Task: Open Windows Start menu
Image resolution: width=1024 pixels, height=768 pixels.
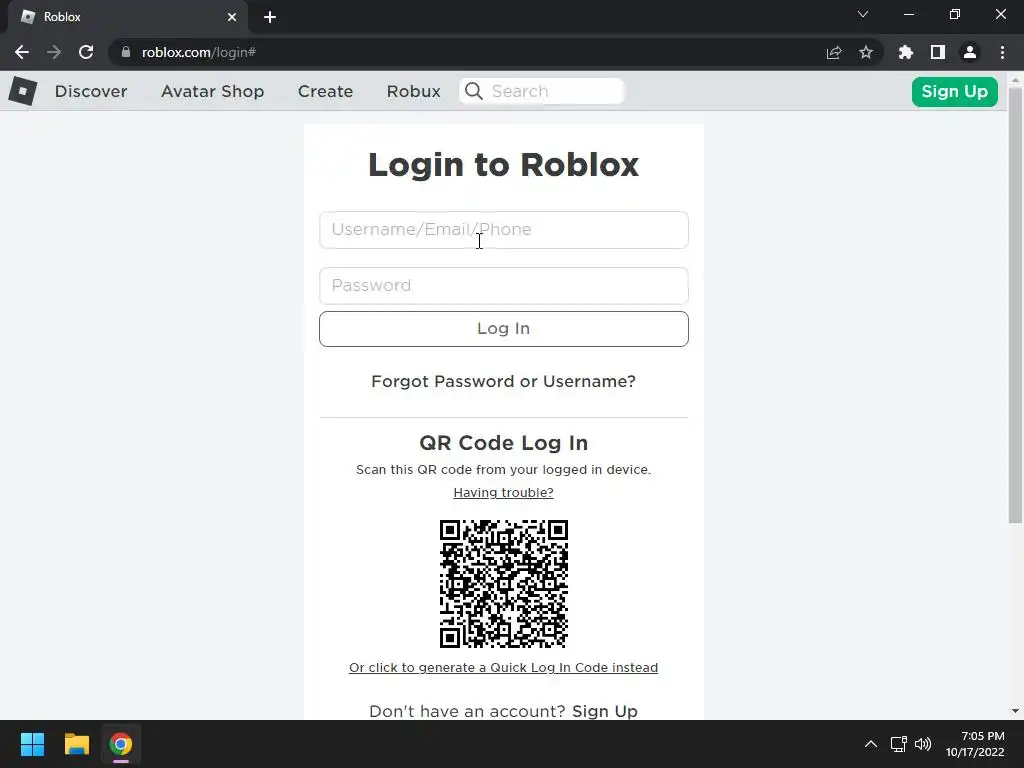Action: (32, 744)
